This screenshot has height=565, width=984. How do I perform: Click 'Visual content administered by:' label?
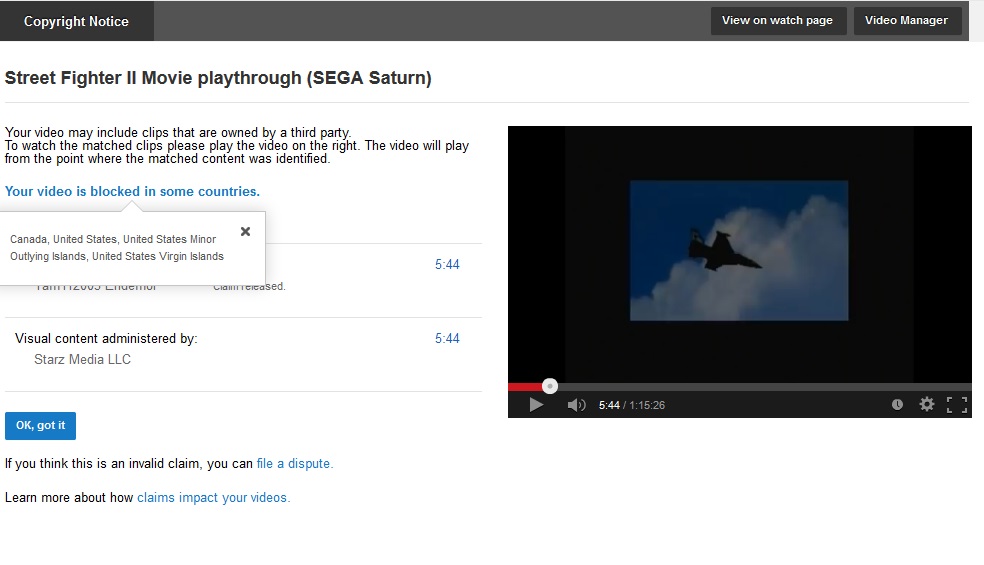point(106,339)
